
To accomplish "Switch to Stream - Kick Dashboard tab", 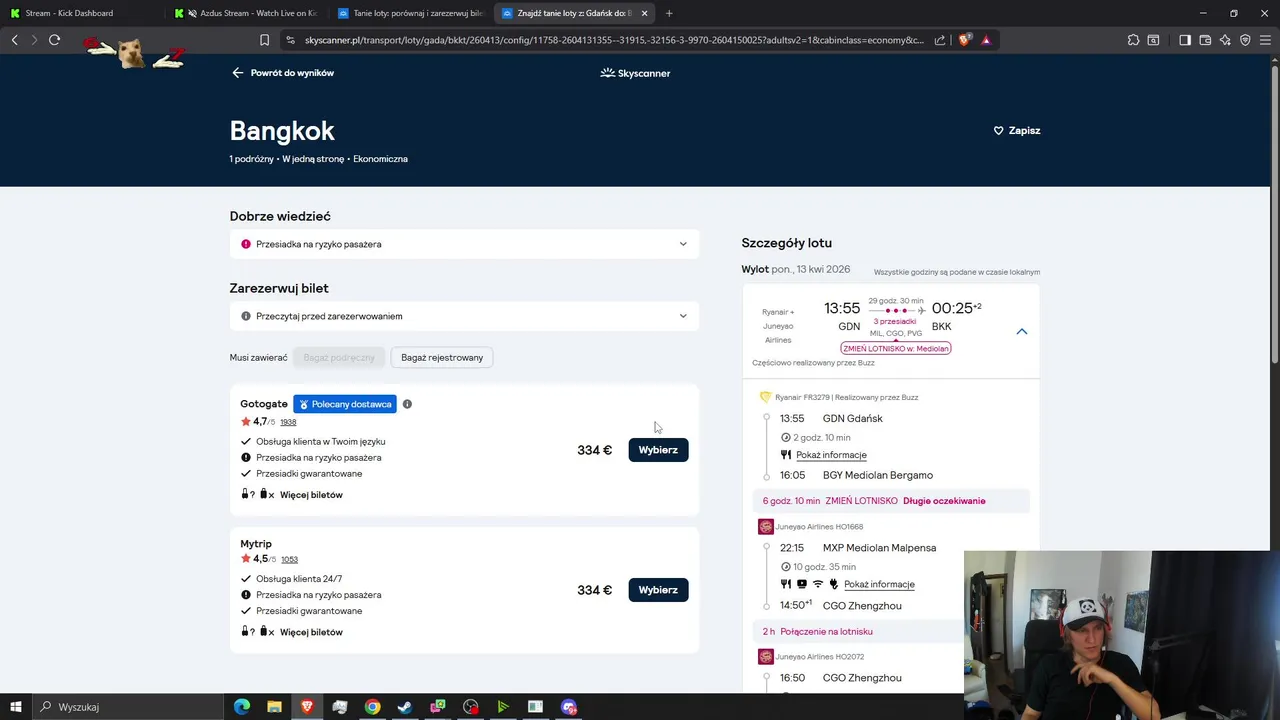I will coord(80,13).
